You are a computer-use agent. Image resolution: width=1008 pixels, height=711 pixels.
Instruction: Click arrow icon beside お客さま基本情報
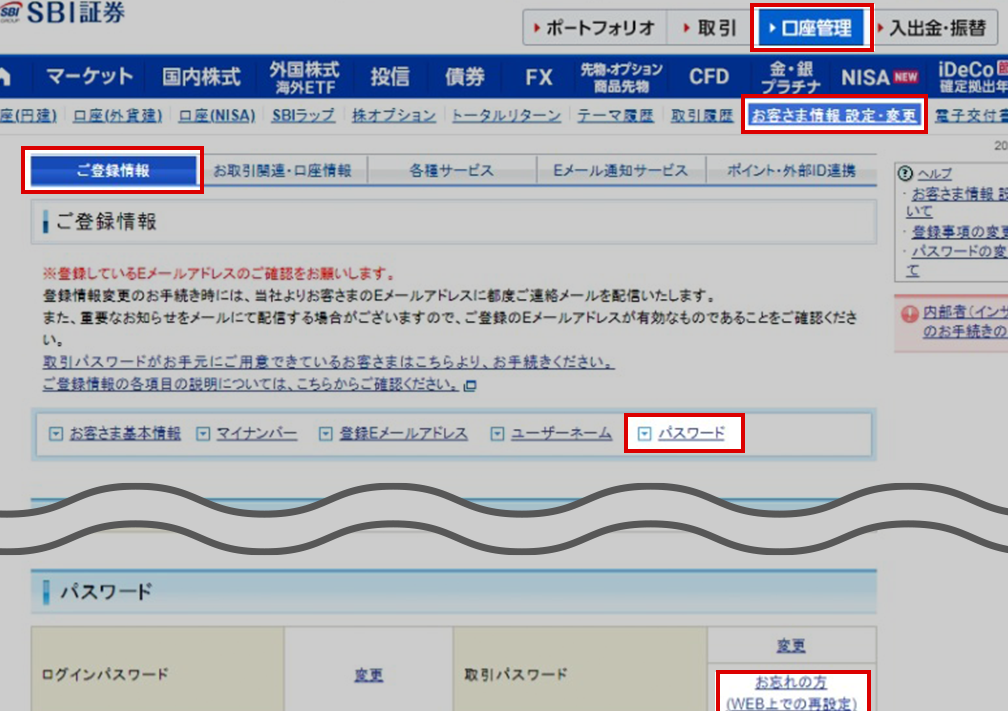56,434
